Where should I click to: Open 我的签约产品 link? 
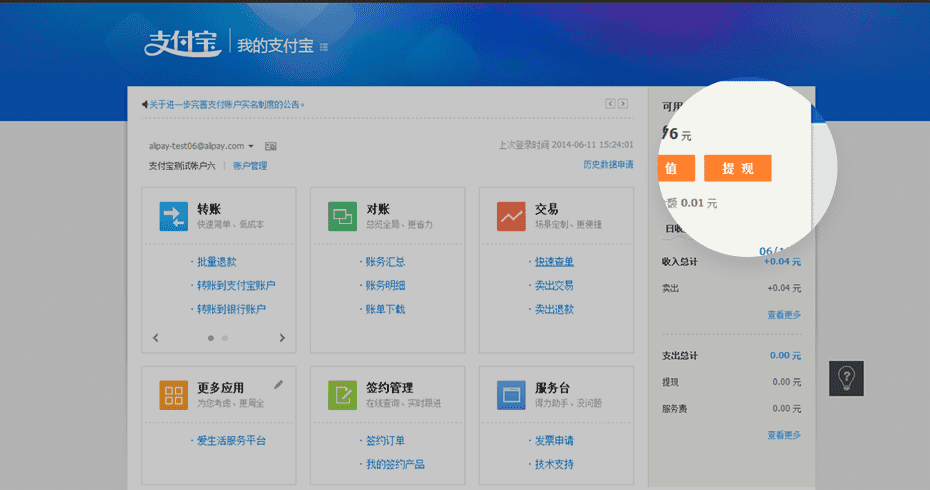point(395,464)
